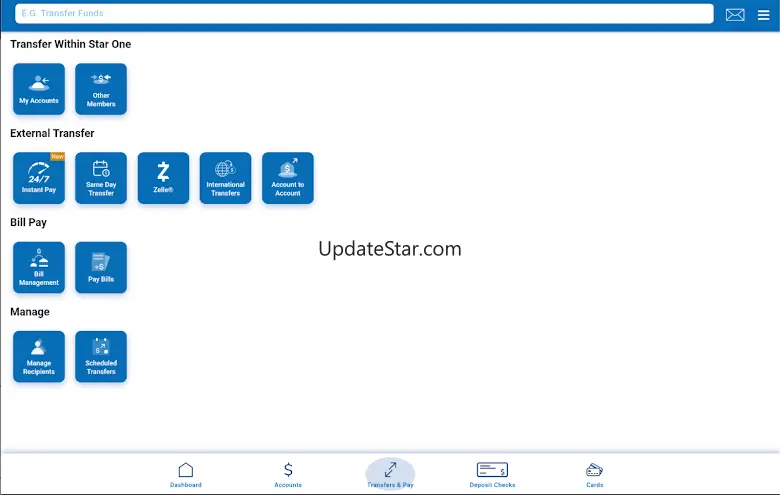Viewport: 780px width, 495px height.
Task: Open messages envelope icon
Action: click(x=735, y=15)
